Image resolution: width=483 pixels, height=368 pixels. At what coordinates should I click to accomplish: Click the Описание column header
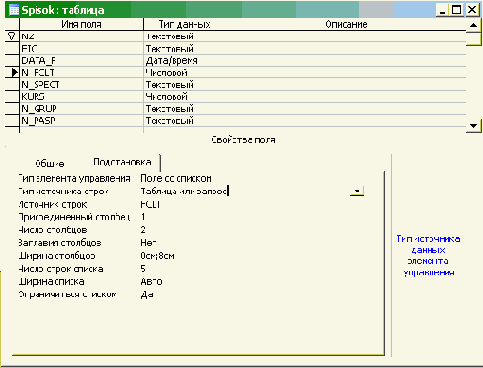[346, 24]
